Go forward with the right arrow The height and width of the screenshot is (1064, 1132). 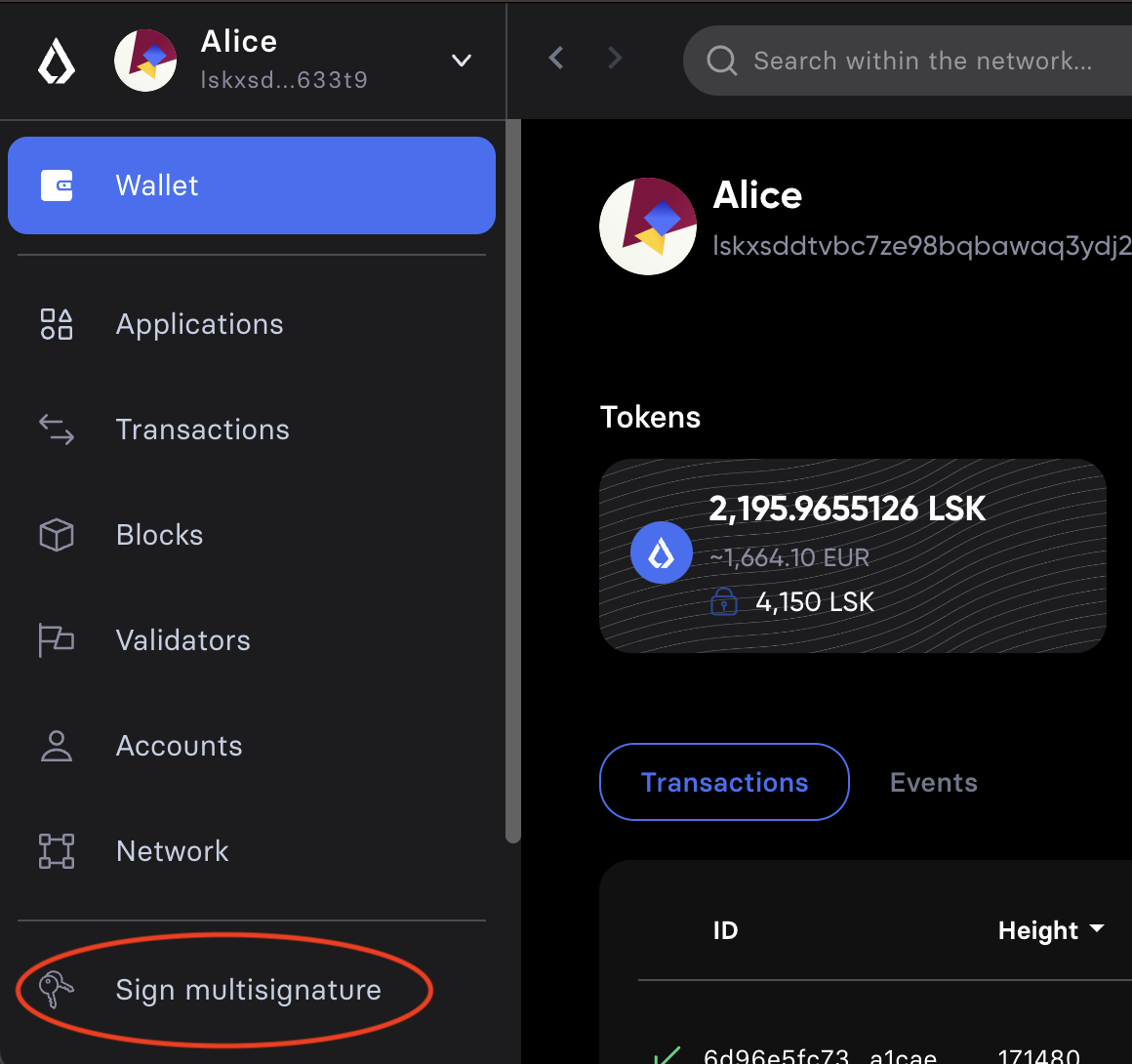615,59
